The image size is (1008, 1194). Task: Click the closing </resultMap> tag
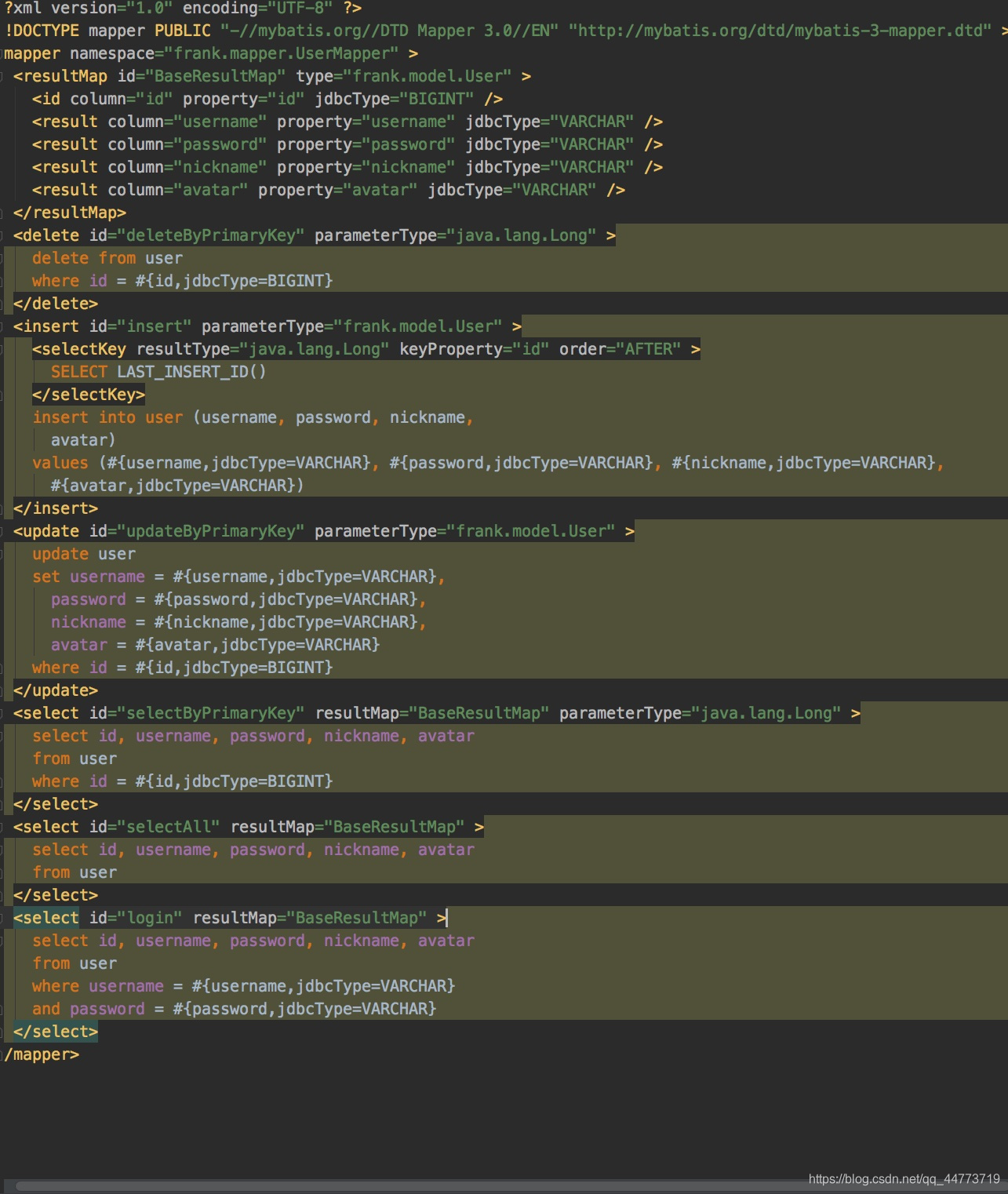[70, 213]
